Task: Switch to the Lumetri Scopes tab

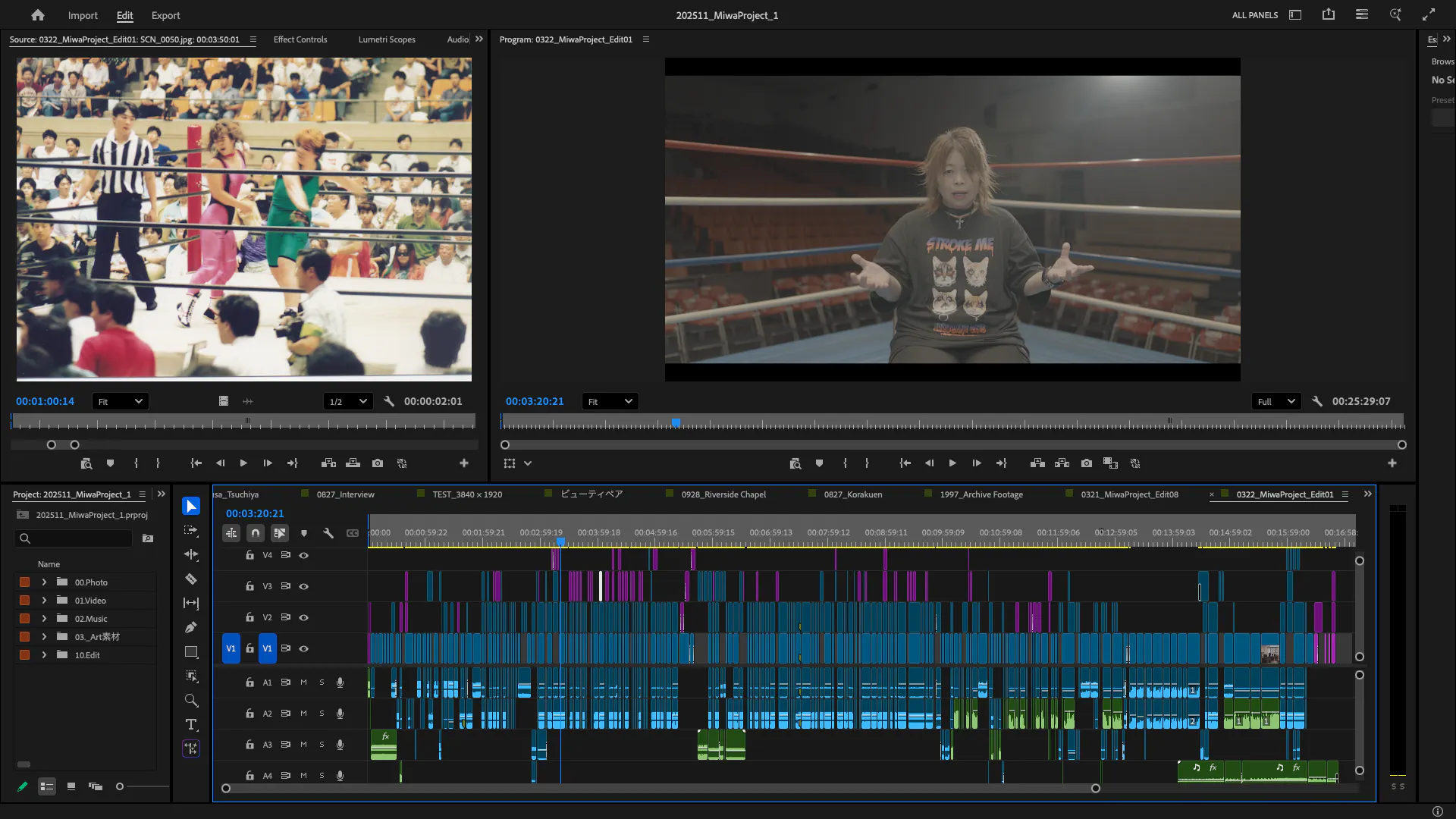Action: pos(387,39)
